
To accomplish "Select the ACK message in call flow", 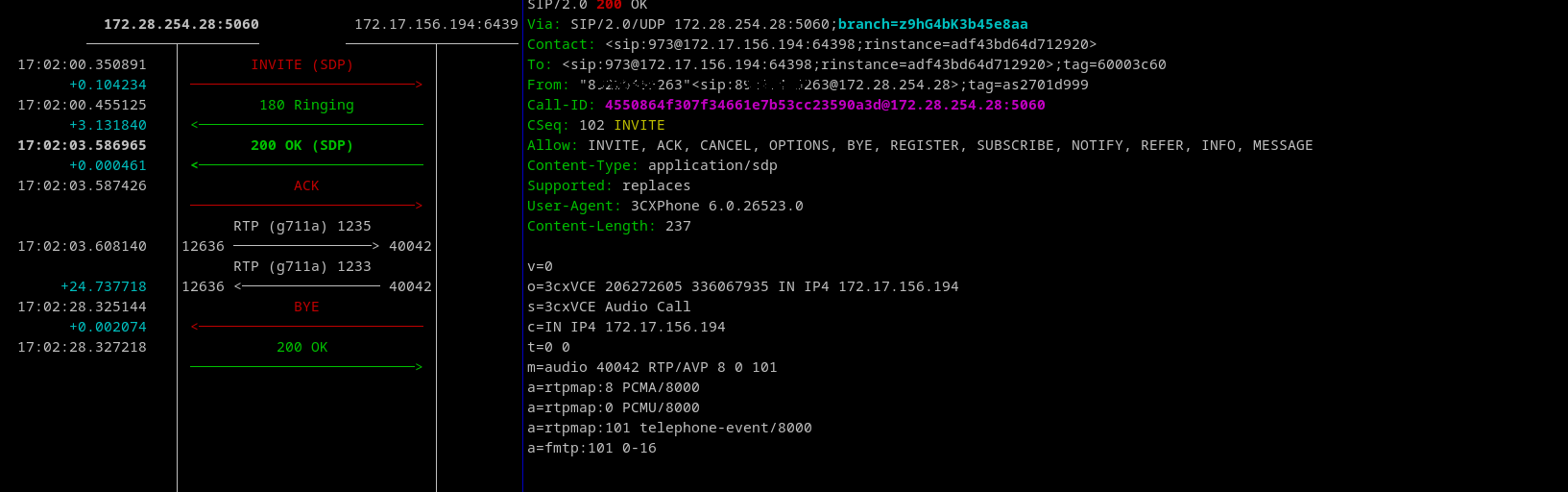I will tap(306, 186).
